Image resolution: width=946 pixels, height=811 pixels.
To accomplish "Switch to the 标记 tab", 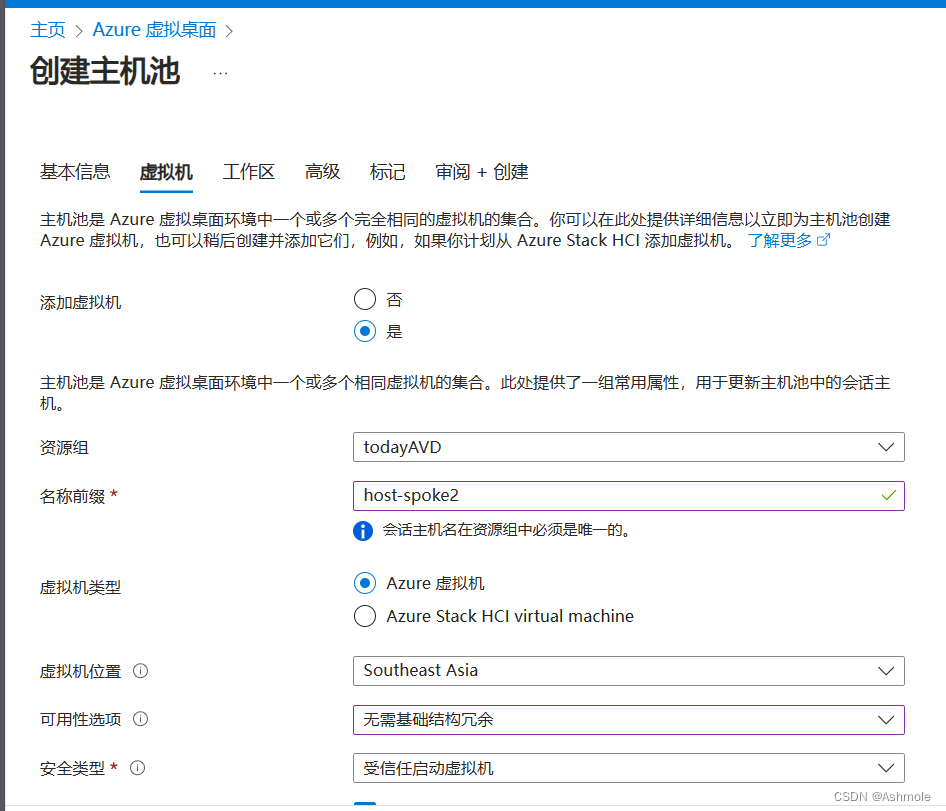I will pos(387,172).
